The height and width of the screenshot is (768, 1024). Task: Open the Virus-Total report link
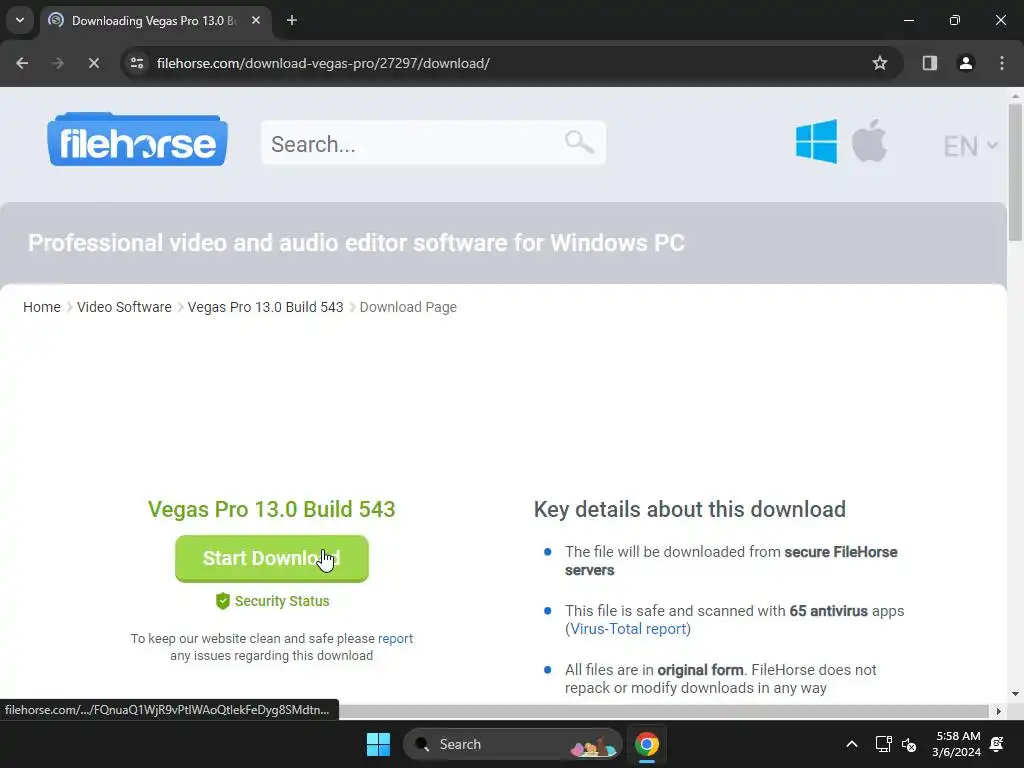[x=628, y=629]
